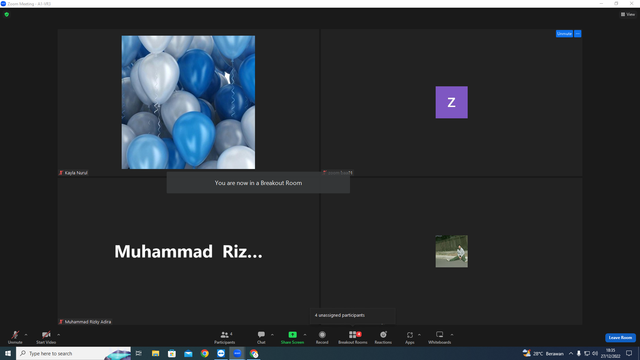Open the clock and date flyout
The image size is (640, 360).
point(611,353)
